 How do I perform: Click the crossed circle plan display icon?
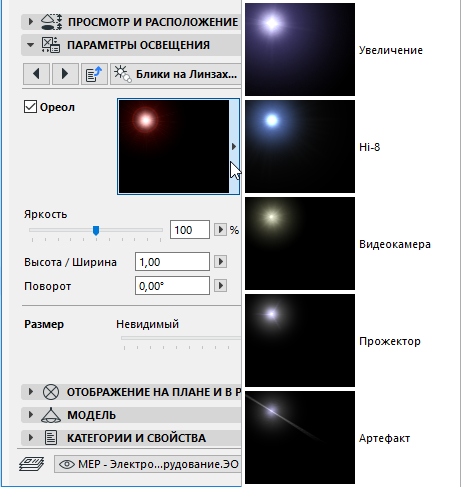[x=51, y=392]
